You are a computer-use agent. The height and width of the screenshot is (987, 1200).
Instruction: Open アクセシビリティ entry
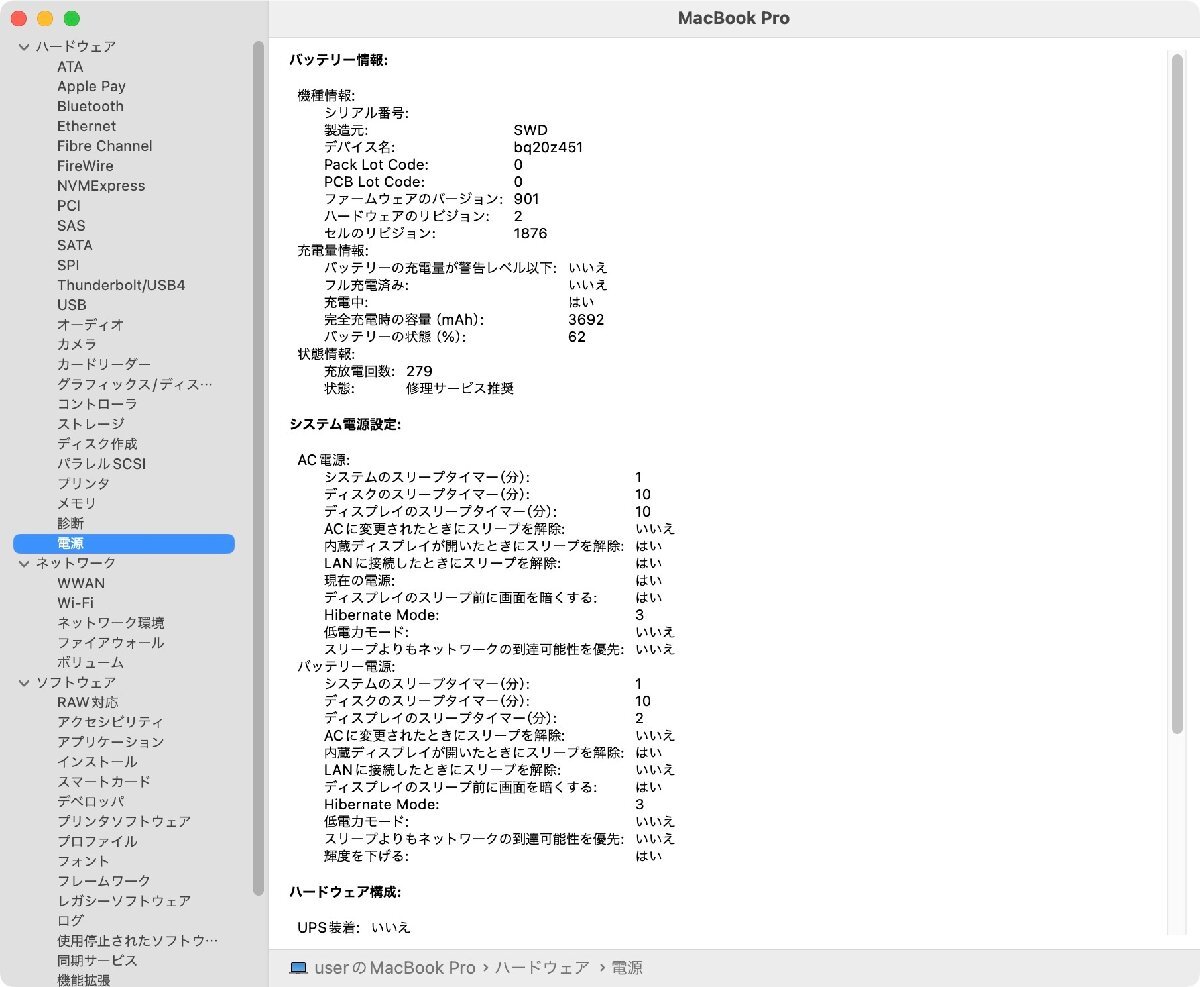point(110,722)
